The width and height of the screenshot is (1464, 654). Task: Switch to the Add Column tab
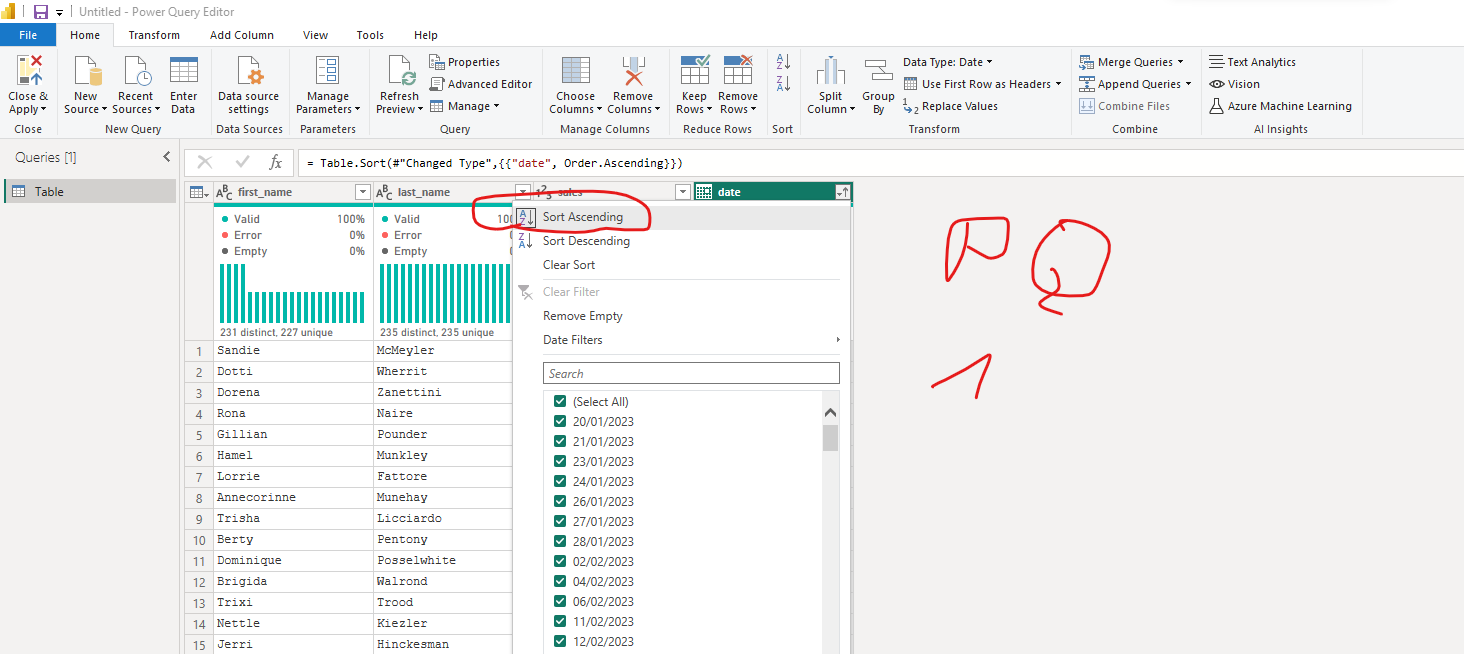coord(242,35)
